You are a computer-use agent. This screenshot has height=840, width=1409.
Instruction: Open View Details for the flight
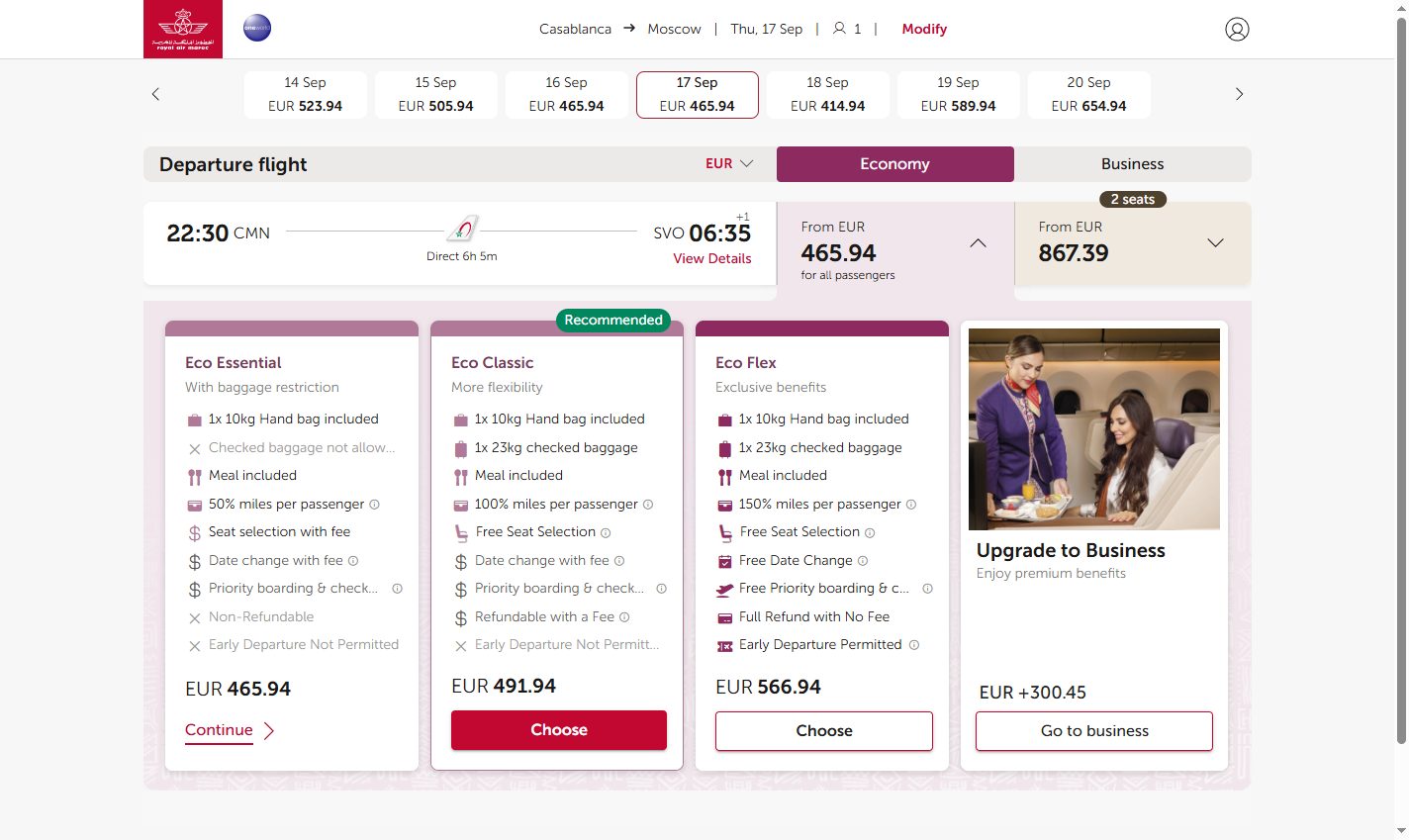[711, 259]
